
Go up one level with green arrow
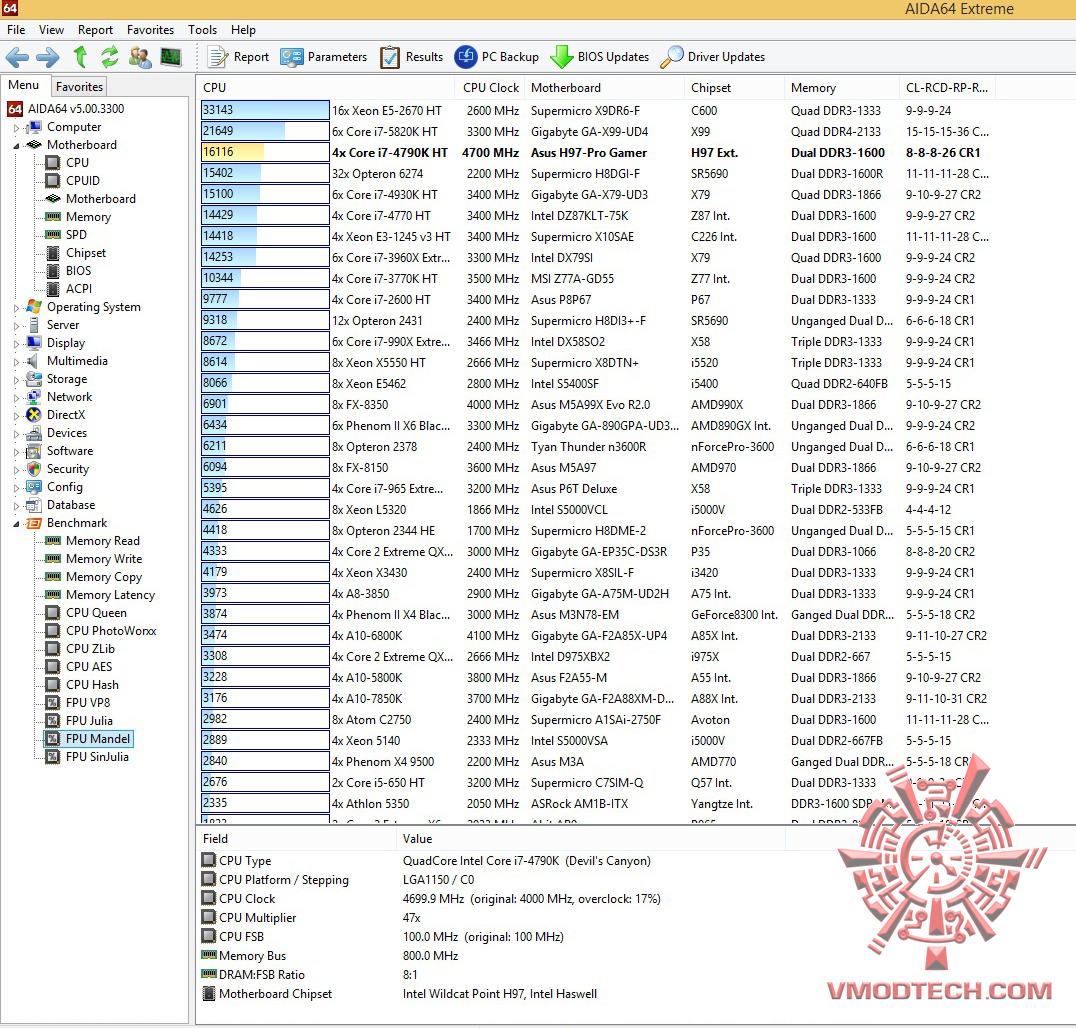coord(80,57)
